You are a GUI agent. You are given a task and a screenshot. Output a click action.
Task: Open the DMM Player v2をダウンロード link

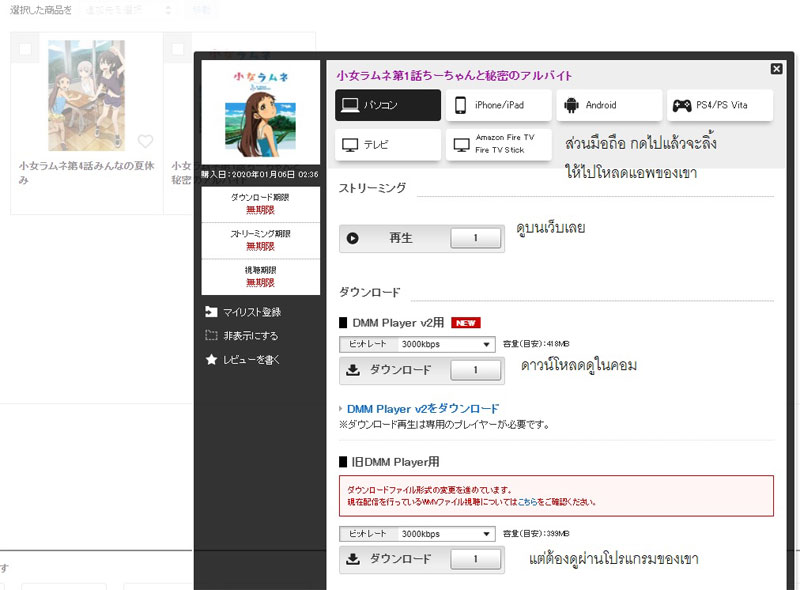[423, 409]
